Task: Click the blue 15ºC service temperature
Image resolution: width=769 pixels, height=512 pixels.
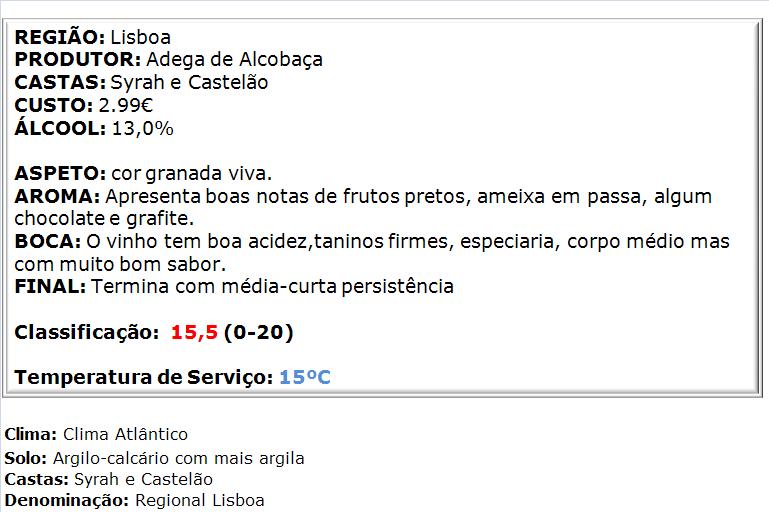Action: [305, 377]
